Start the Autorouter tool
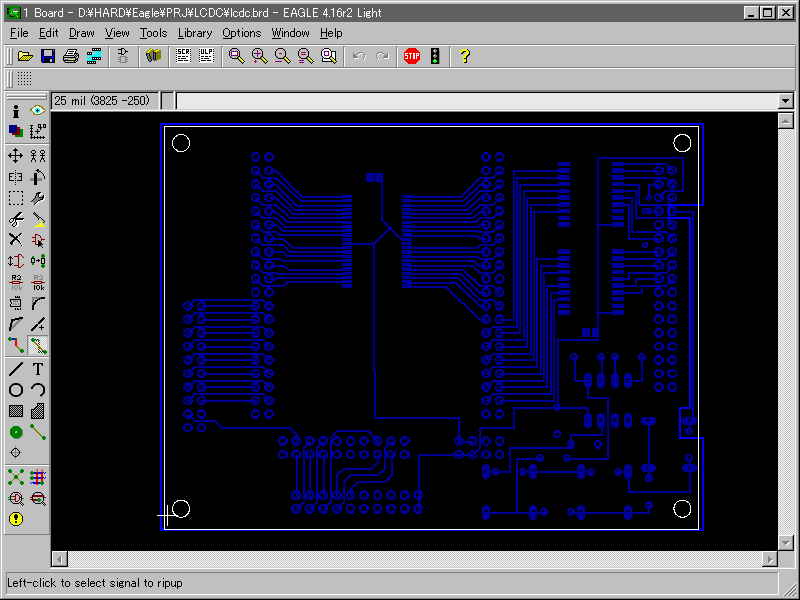This screenshot has height=600, width=800. (38, 477)
